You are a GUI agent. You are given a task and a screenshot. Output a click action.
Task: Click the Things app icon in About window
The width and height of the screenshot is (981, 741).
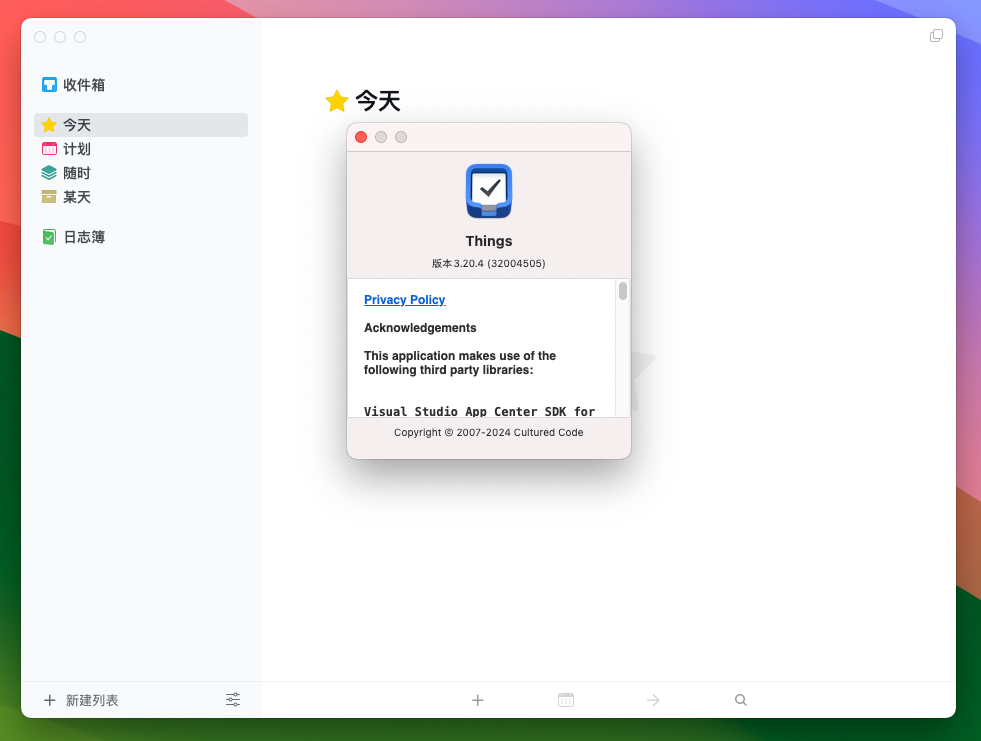click(488, 191)
